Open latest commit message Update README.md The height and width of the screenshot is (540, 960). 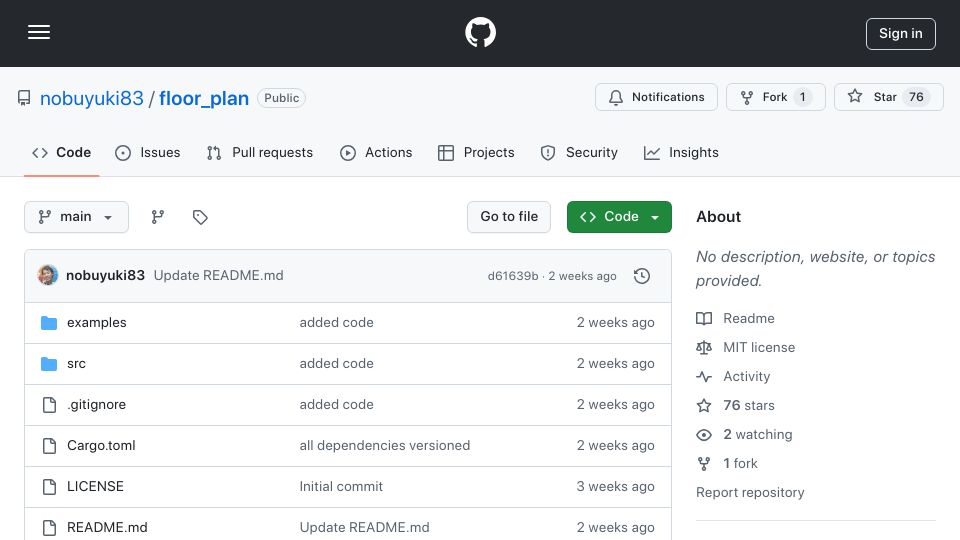click(219, 276)
